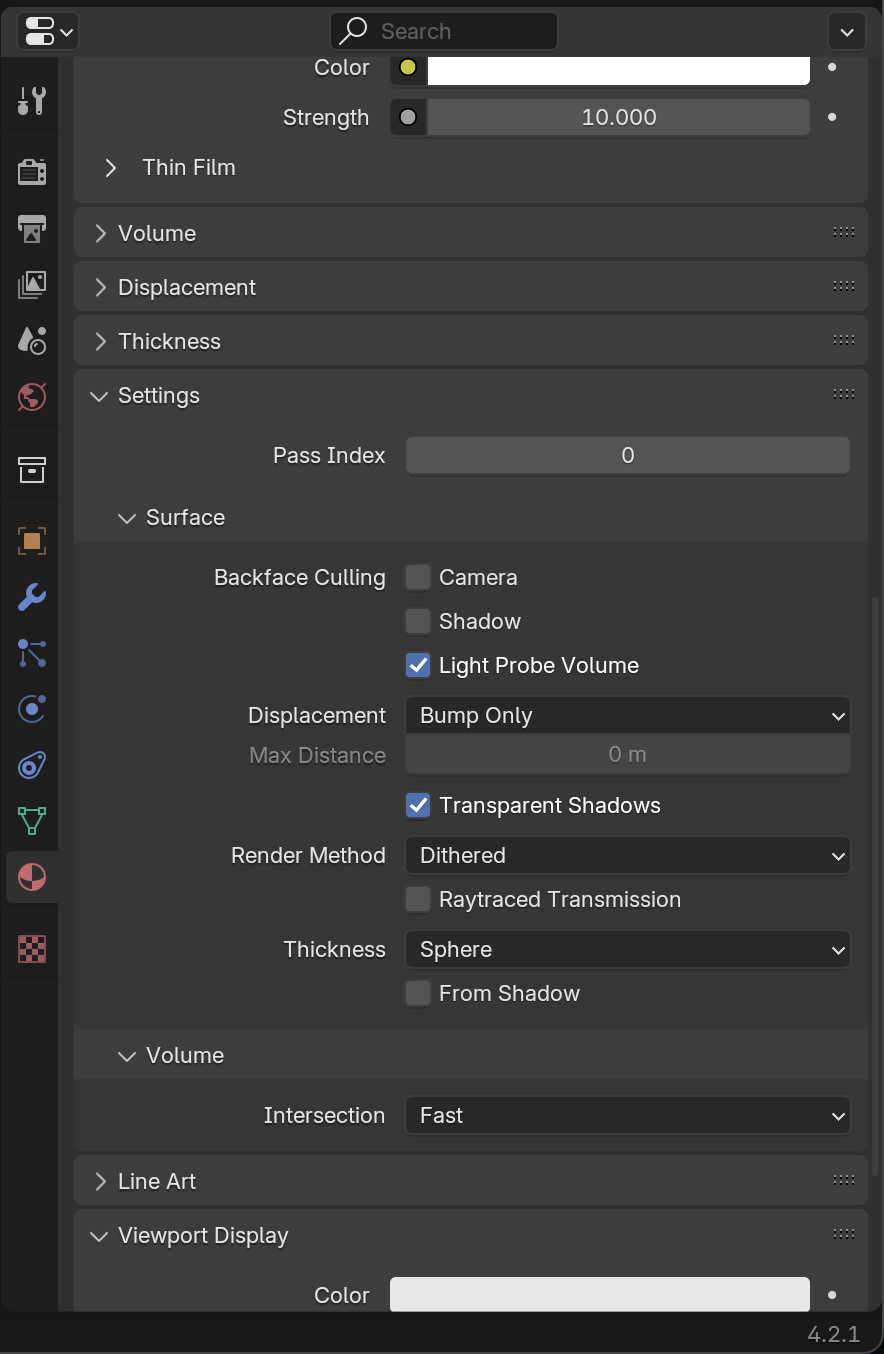
Task: Open the Texture properties checker tab
Action: [x=32, y=949]
